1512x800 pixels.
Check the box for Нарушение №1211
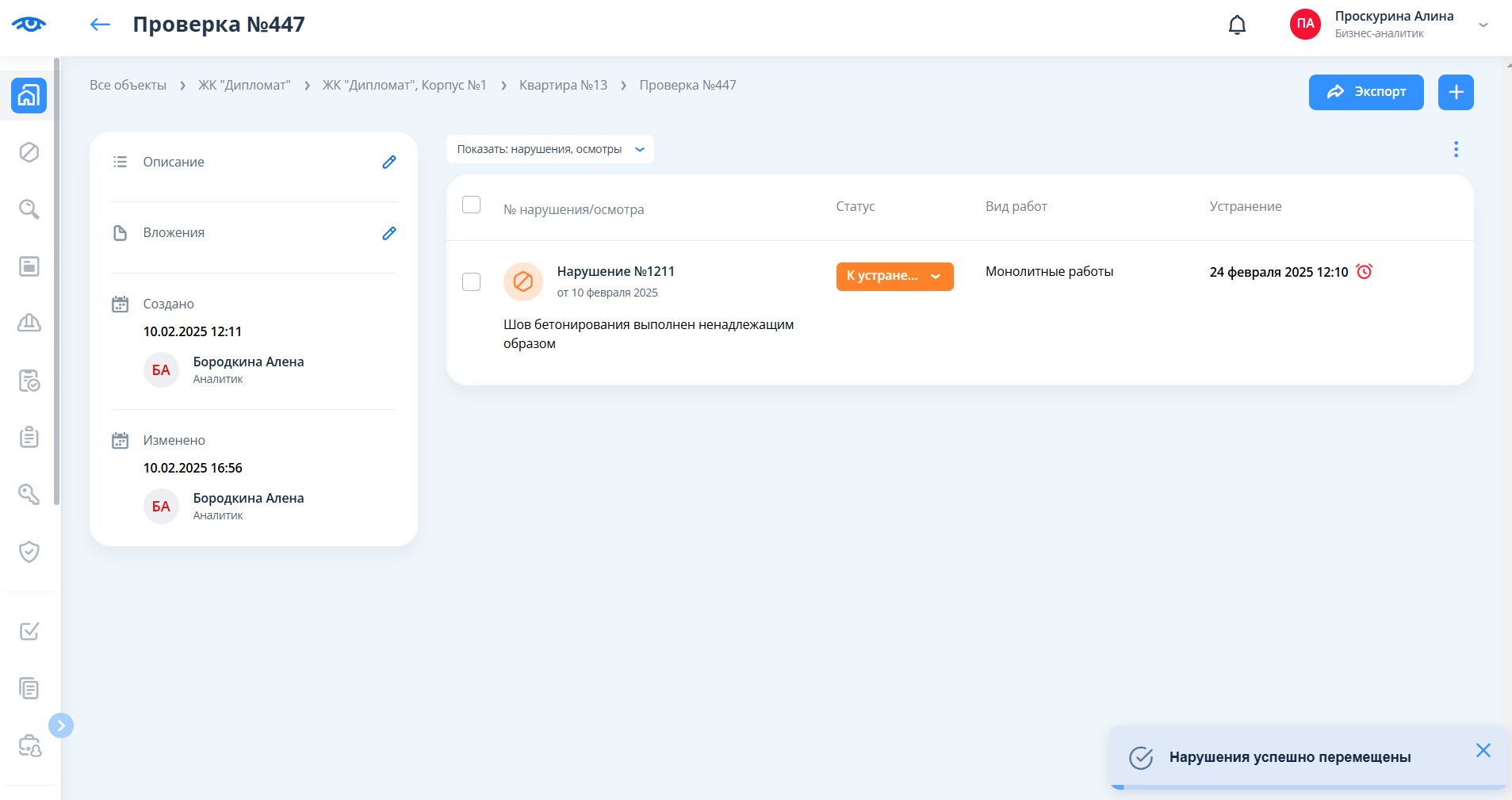click(471, 282)
